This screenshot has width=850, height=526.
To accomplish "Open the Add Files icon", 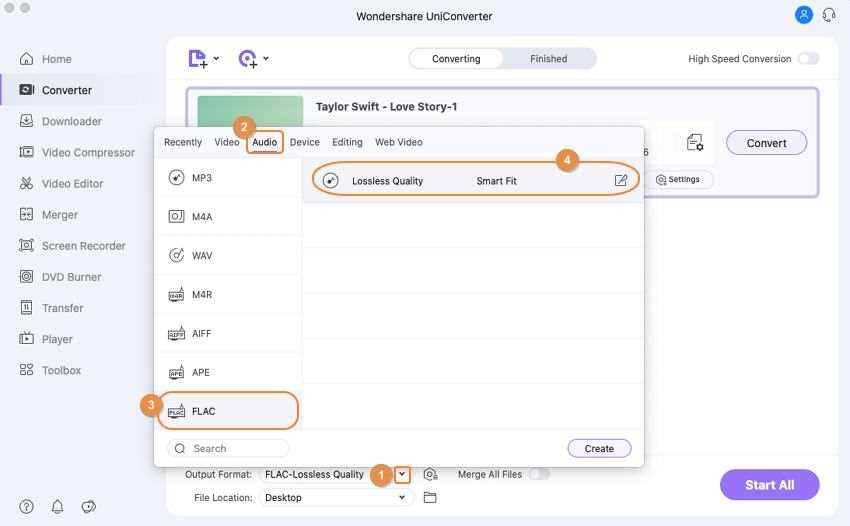I will pyautogui.click(x=197, y=59).
